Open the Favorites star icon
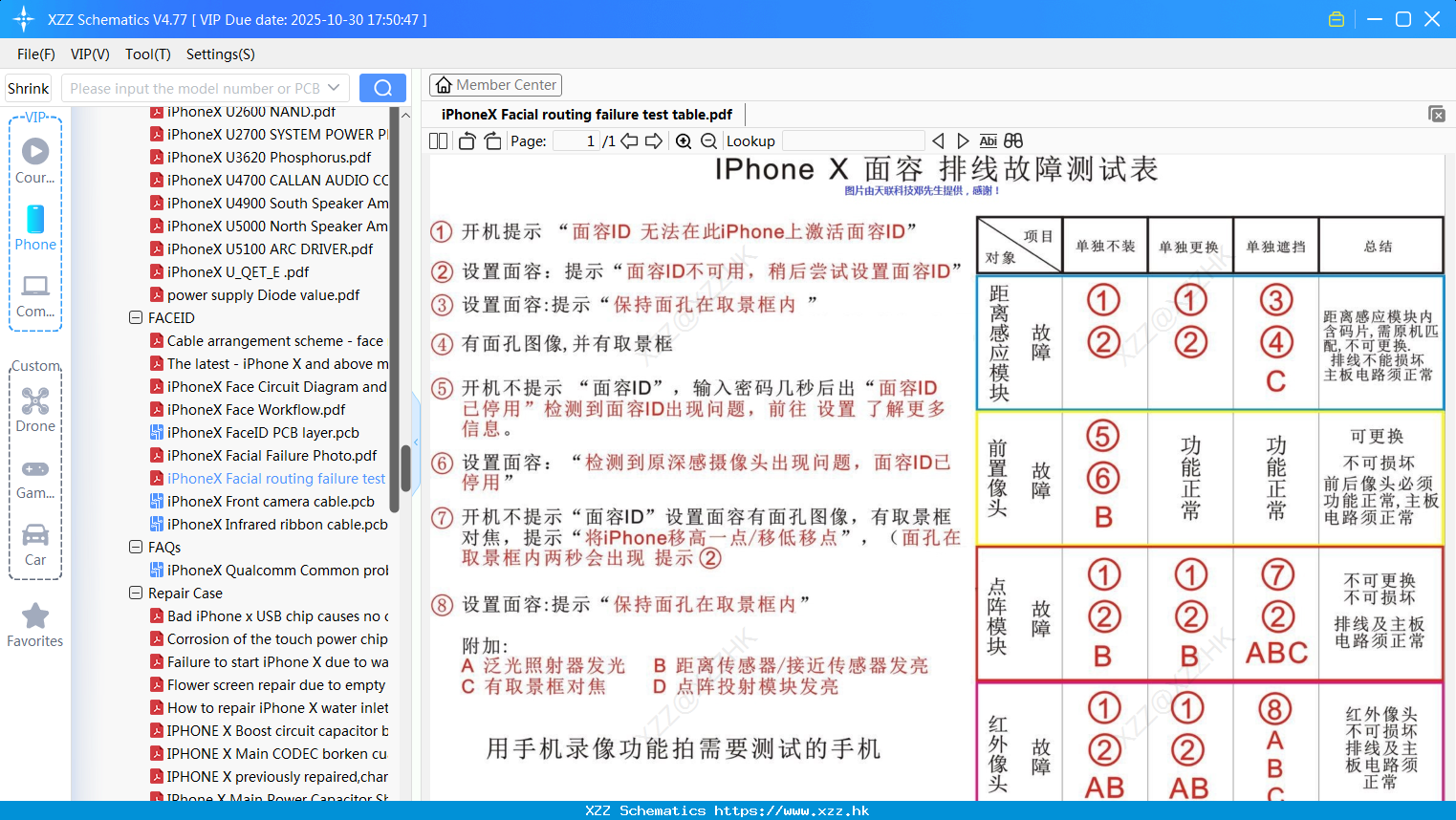Screen dimensions: 1456x820 (x=35, y=625)
